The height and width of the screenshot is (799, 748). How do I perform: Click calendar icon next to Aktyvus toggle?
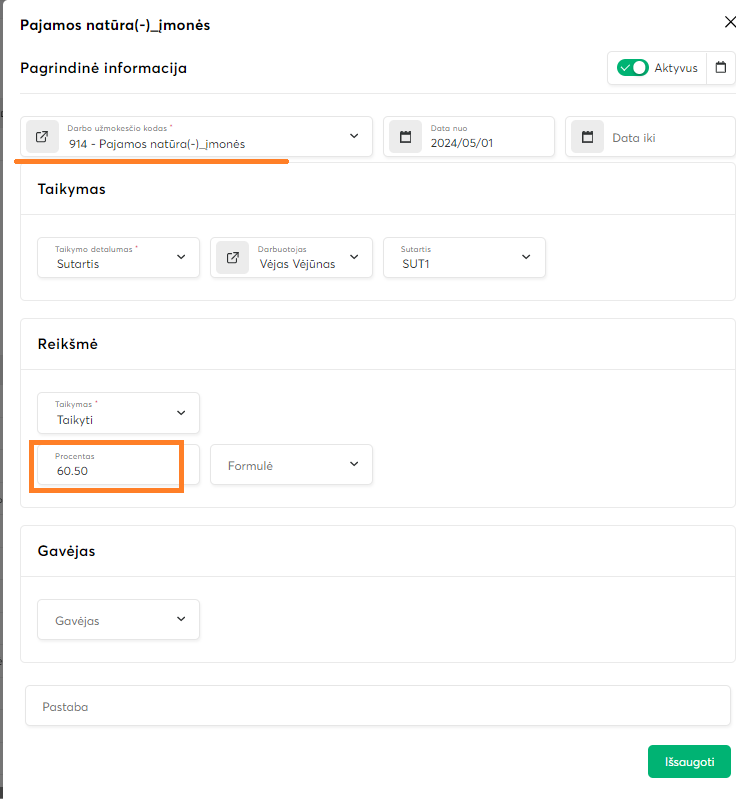tap(720, 68)
